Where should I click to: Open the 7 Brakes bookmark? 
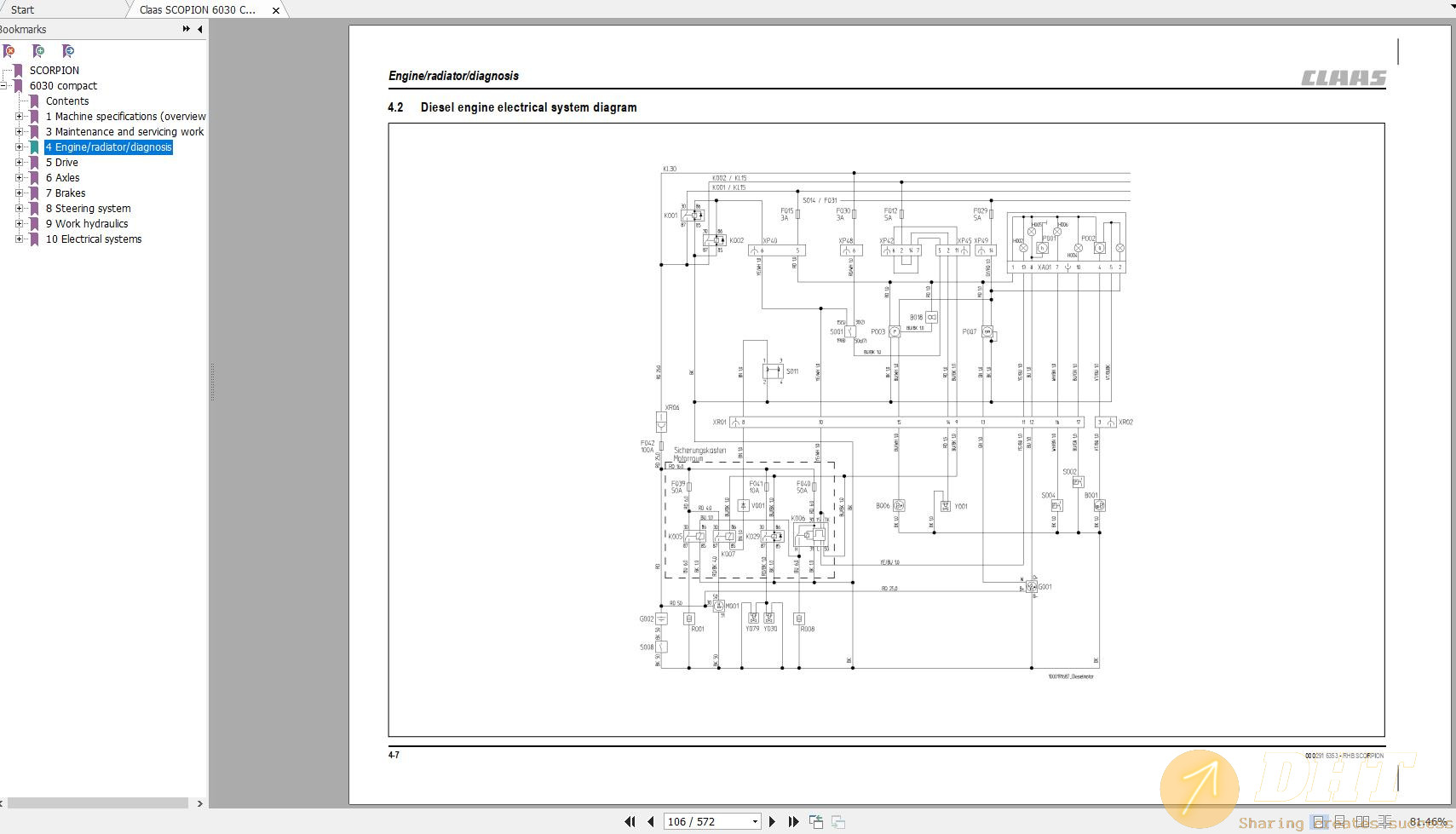pyautogui.click(x=66, y=193)
